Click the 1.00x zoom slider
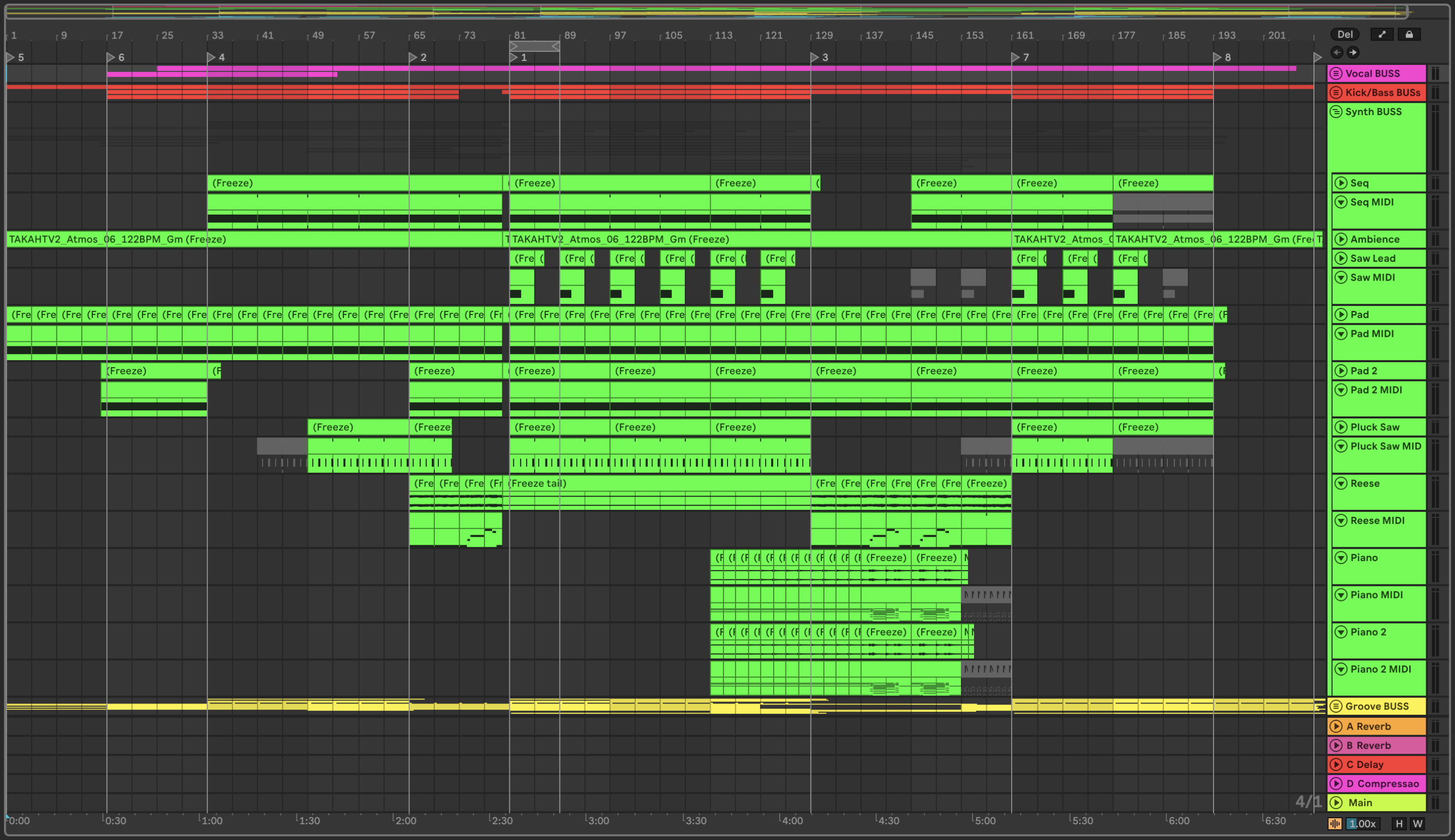1455x840 pixels. (1363, 824)
